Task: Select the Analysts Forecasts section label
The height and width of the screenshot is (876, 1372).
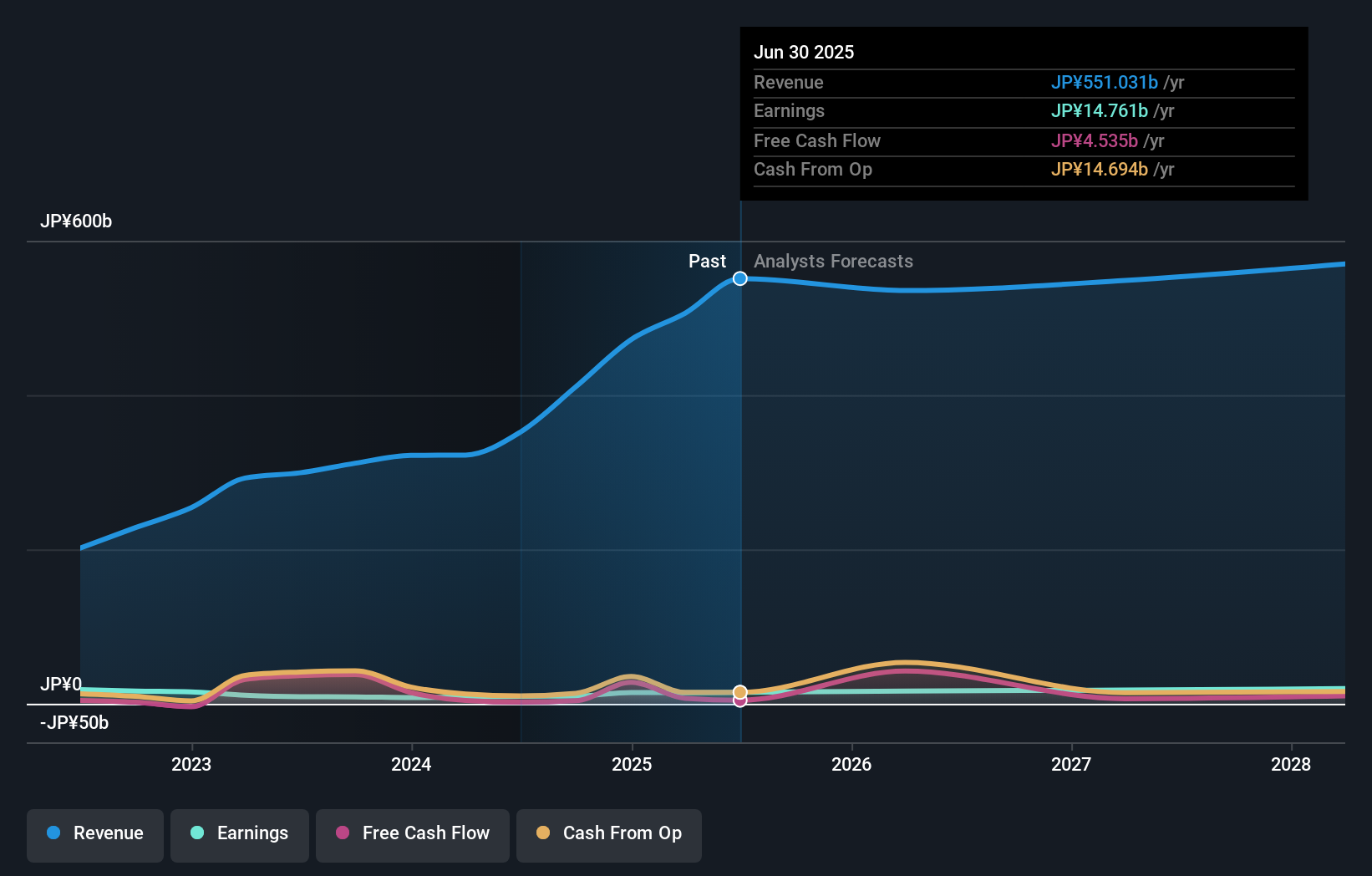Action: click(833, 261)
